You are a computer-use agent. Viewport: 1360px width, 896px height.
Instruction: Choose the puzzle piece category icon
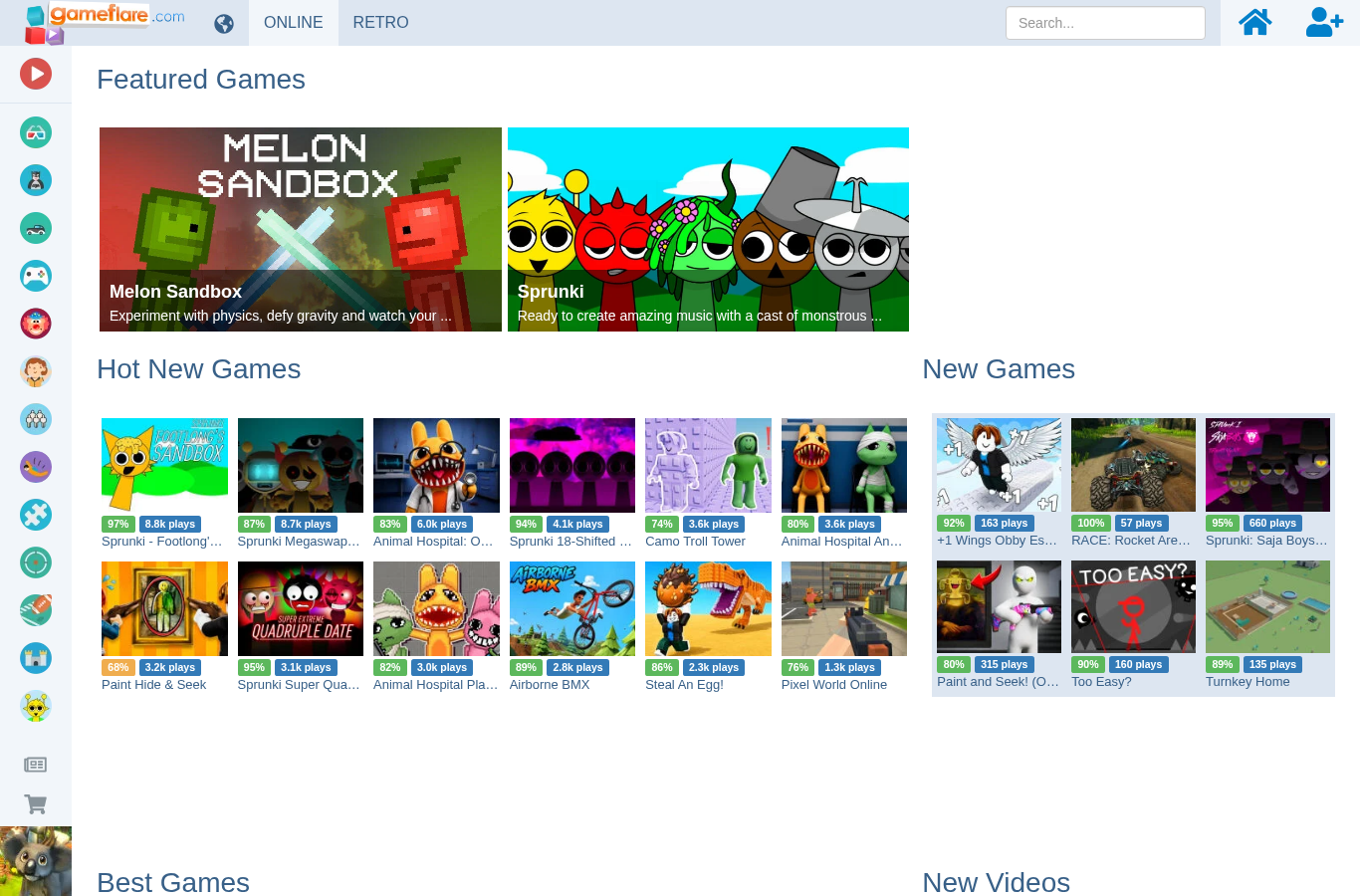pyautogui.click(x=36, y=515)
